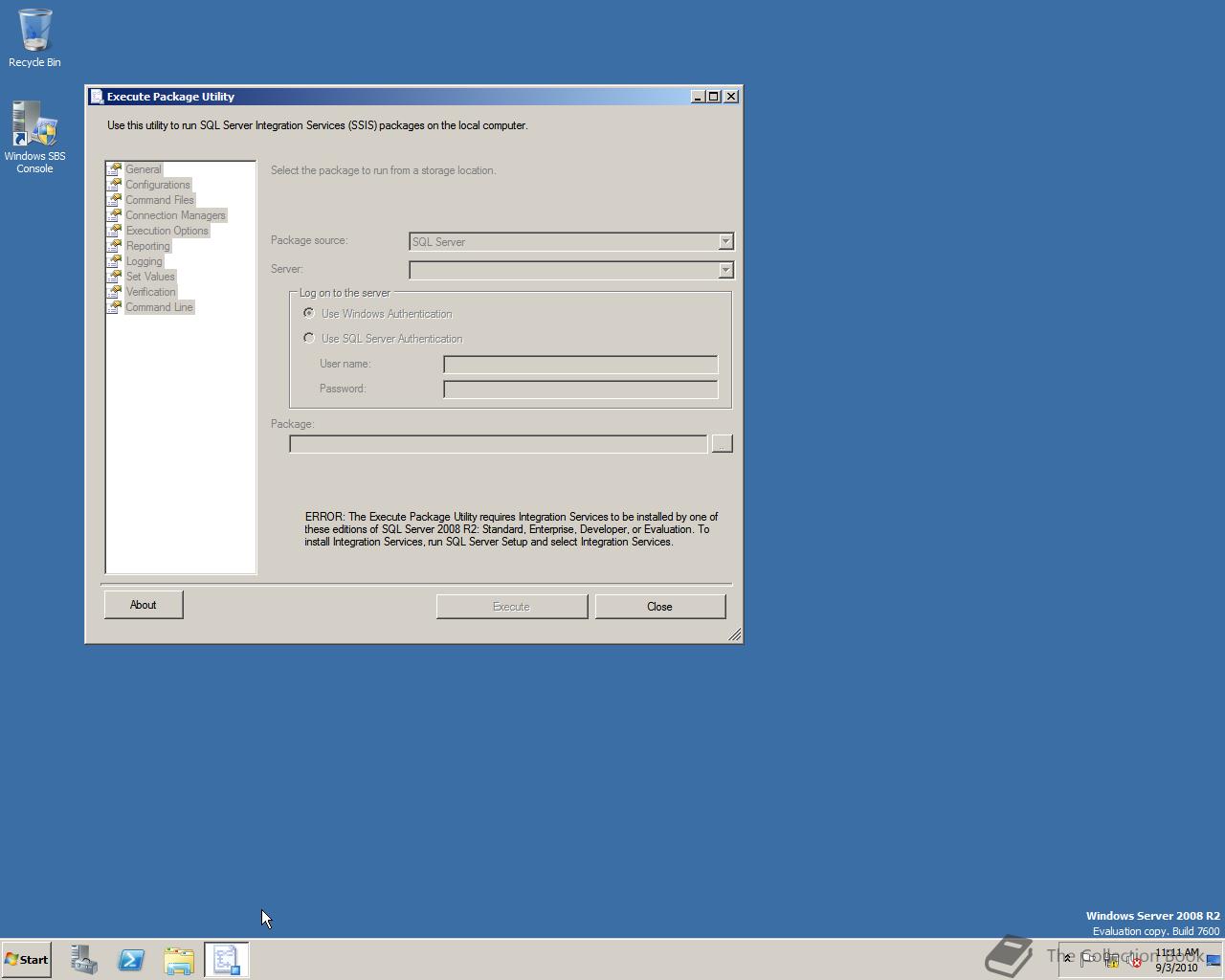Minimize the Execute Package Utility window
This screenshot has height=980, width=1225.
[x=699, y=97]
